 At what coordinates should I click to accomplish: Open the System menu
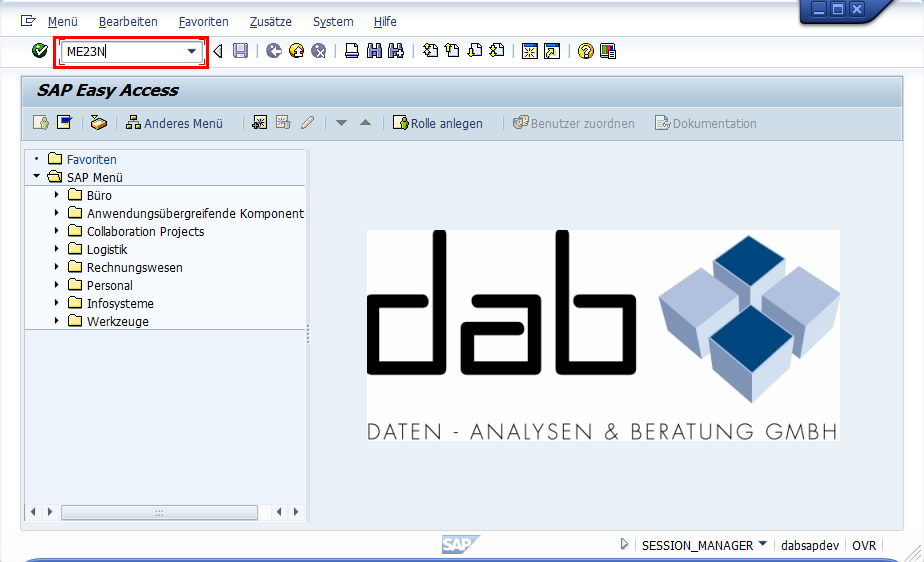click(333, 22)
